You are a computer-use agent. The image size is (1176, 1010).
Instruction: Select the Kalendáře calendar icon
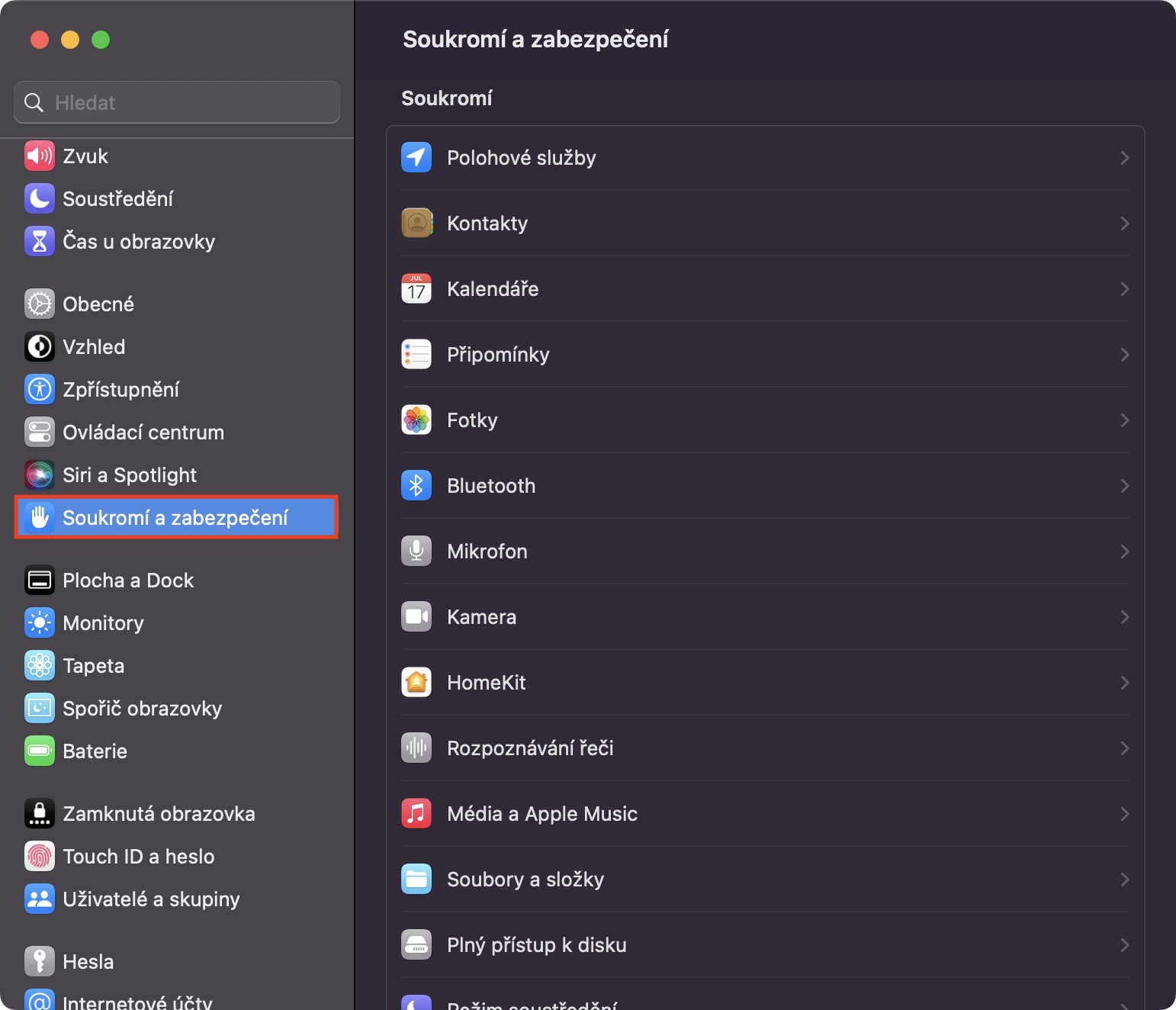tap(416, 289)
